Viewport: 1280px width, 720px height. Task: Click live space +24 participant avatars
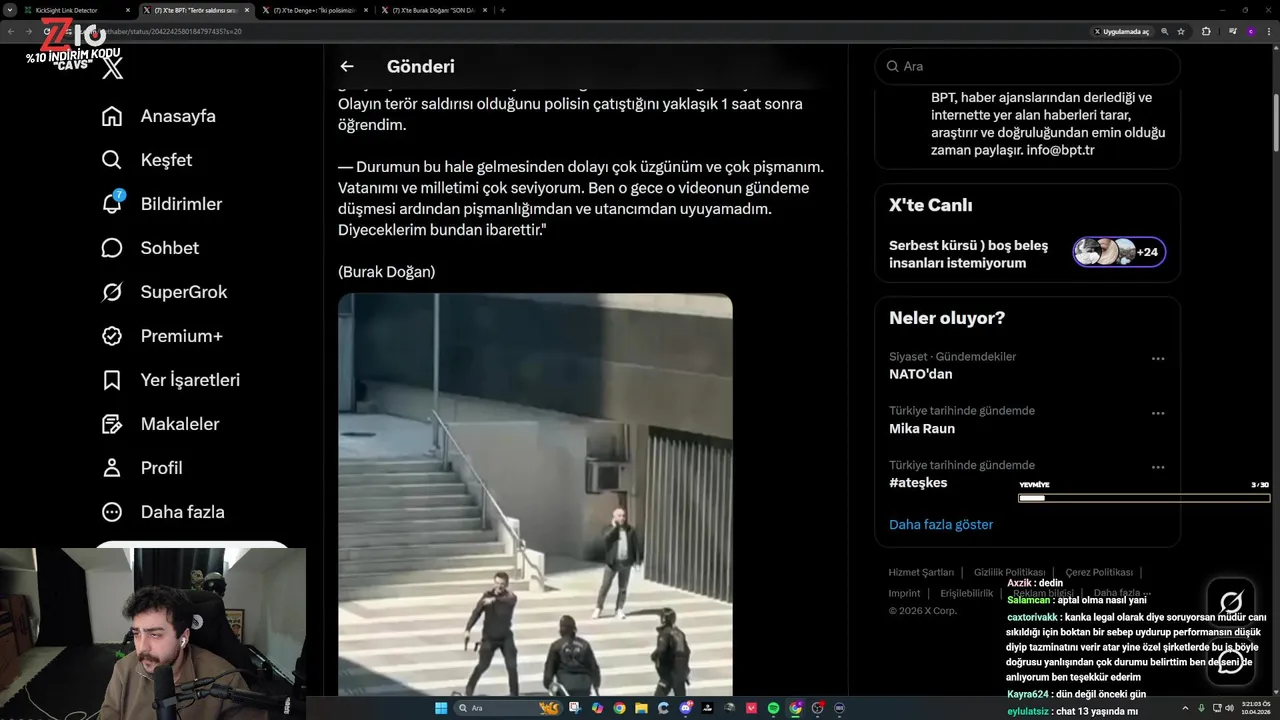click(x=1119, y=252)
